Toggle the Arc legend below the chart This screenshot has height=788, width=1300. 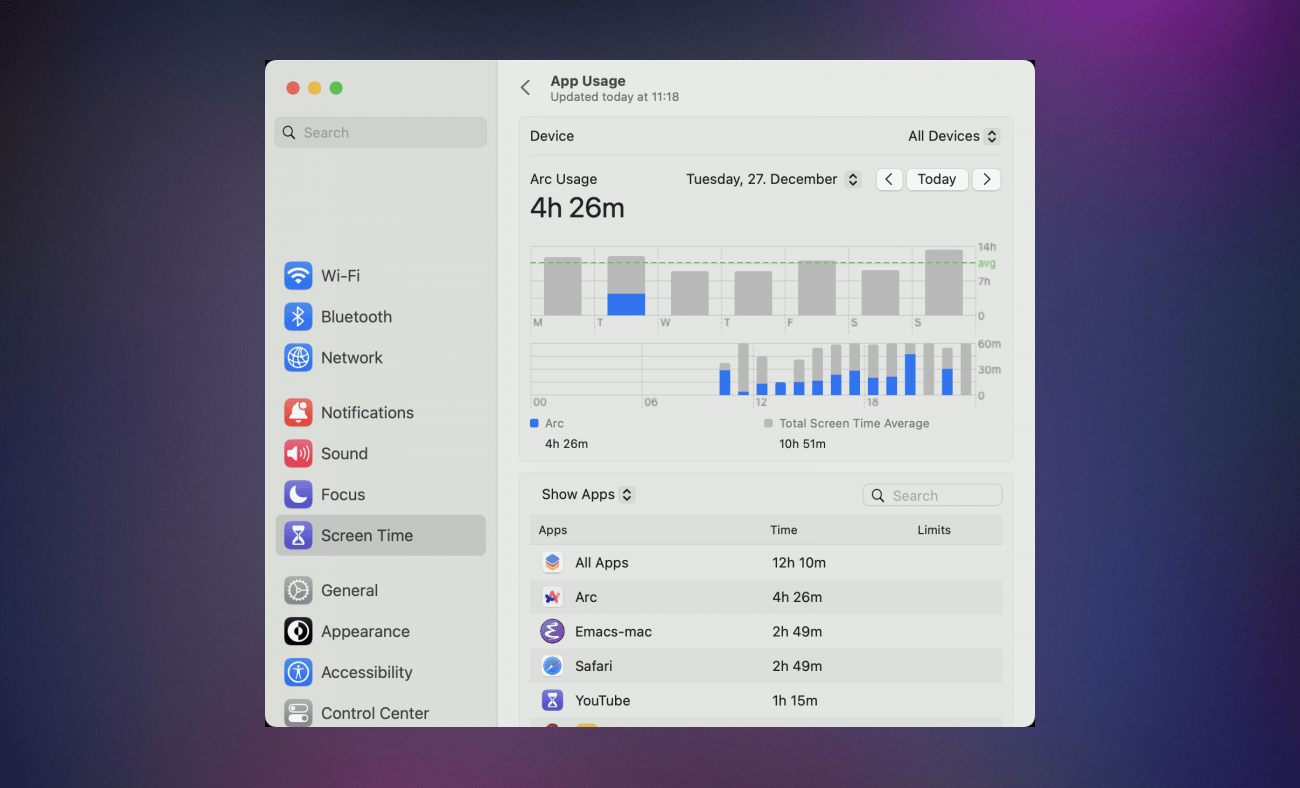pos(548,423)
